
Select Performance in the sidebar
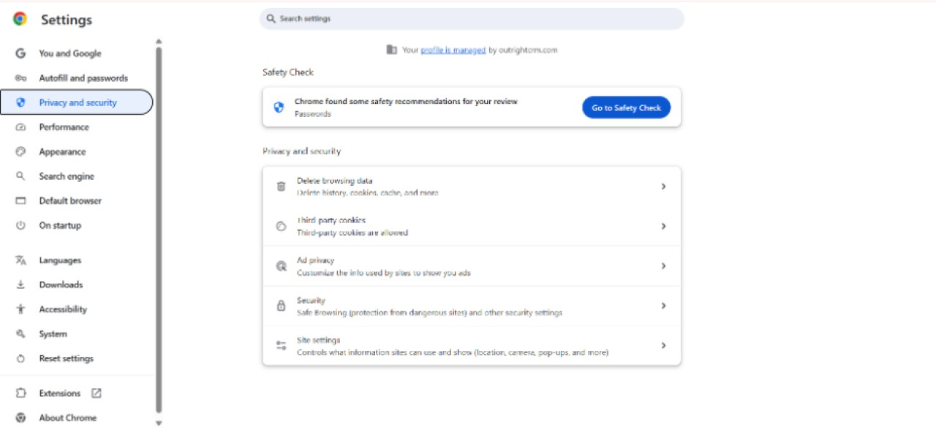[64, 127]
